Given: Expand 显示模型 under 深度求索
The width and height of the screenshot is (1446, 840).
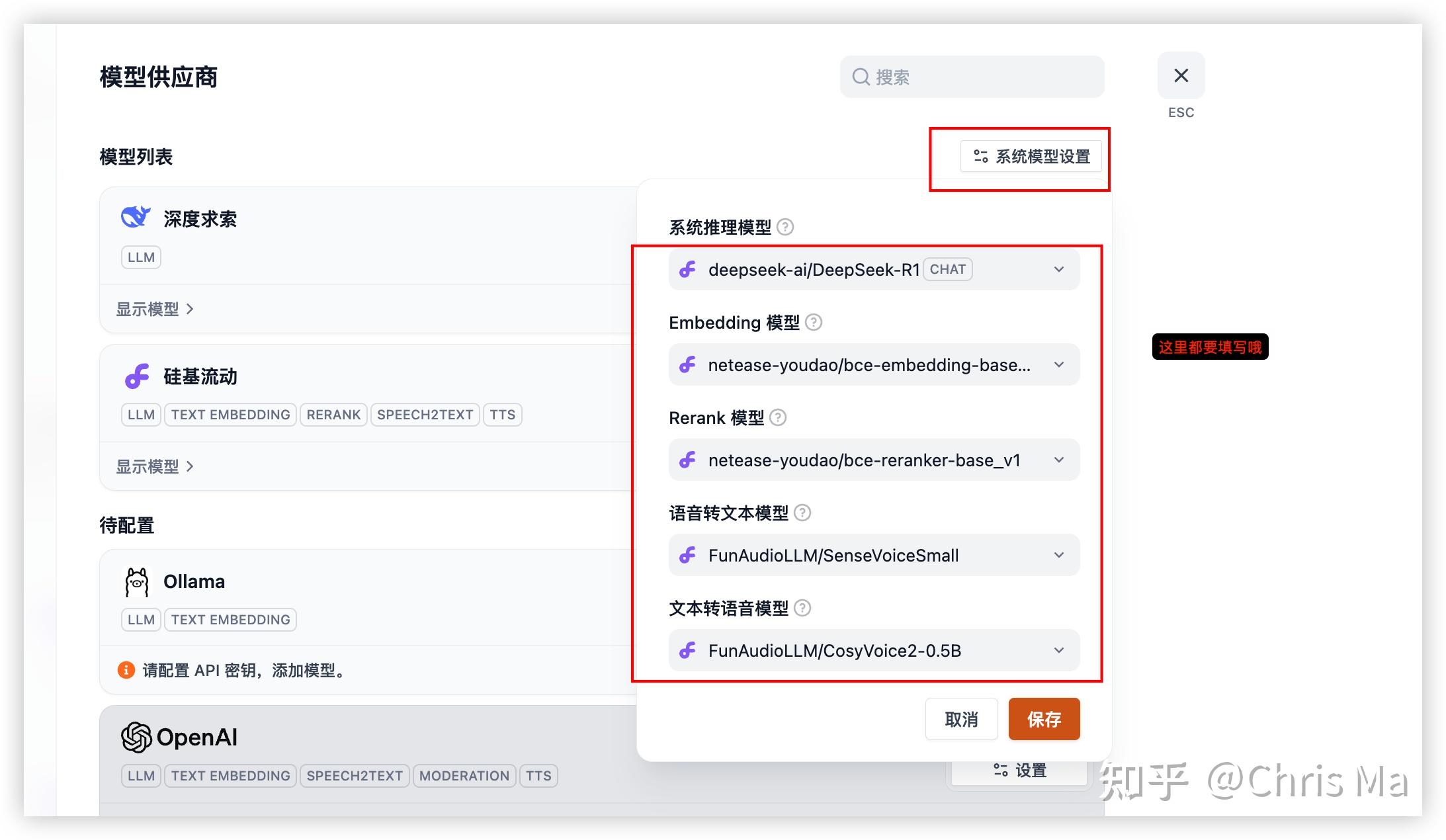Looking at the screenshot, I should coord(155,309).
